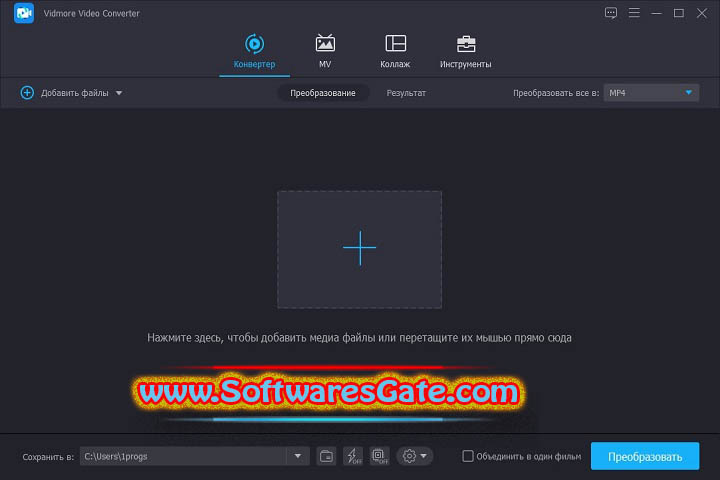Click the Vidmore app logo icon
Viewport: 720px width, 480px height.
coord(24,13)
